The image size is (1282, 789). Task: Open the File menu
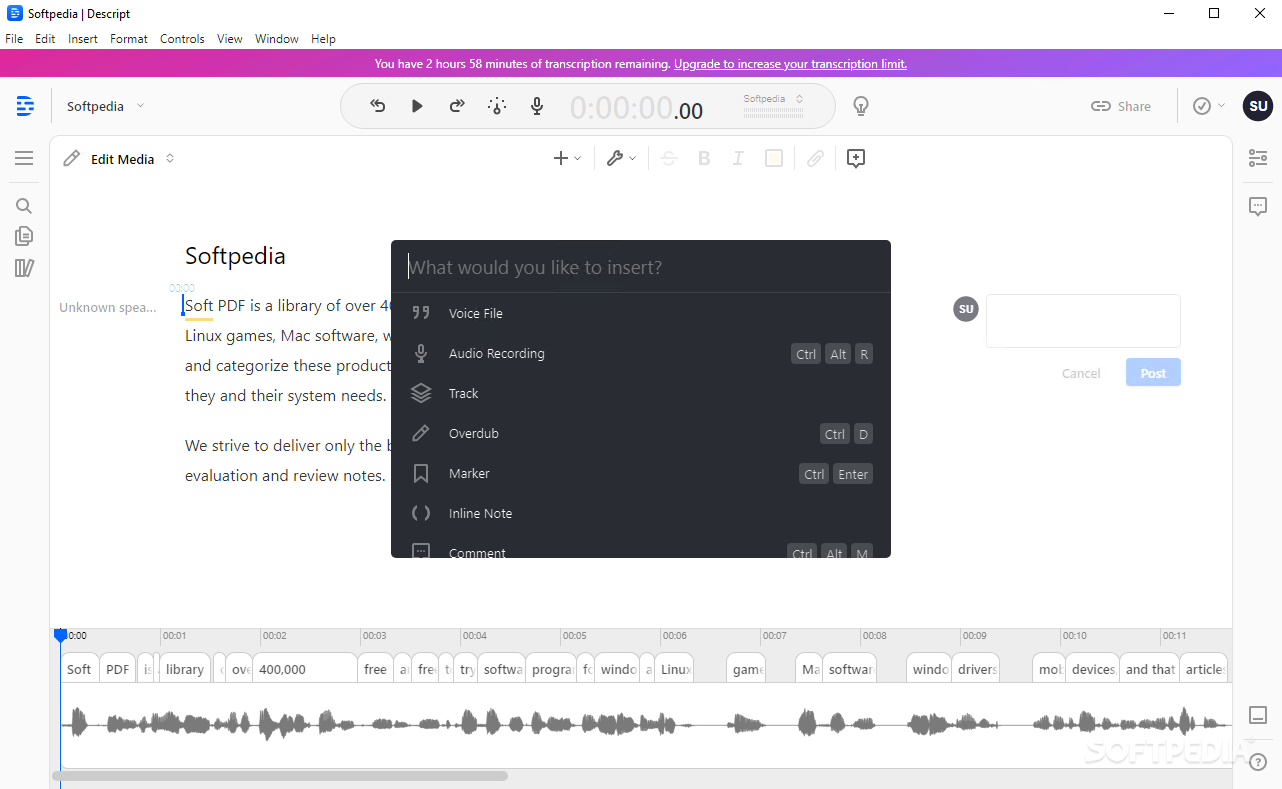(x=14, y=39)
